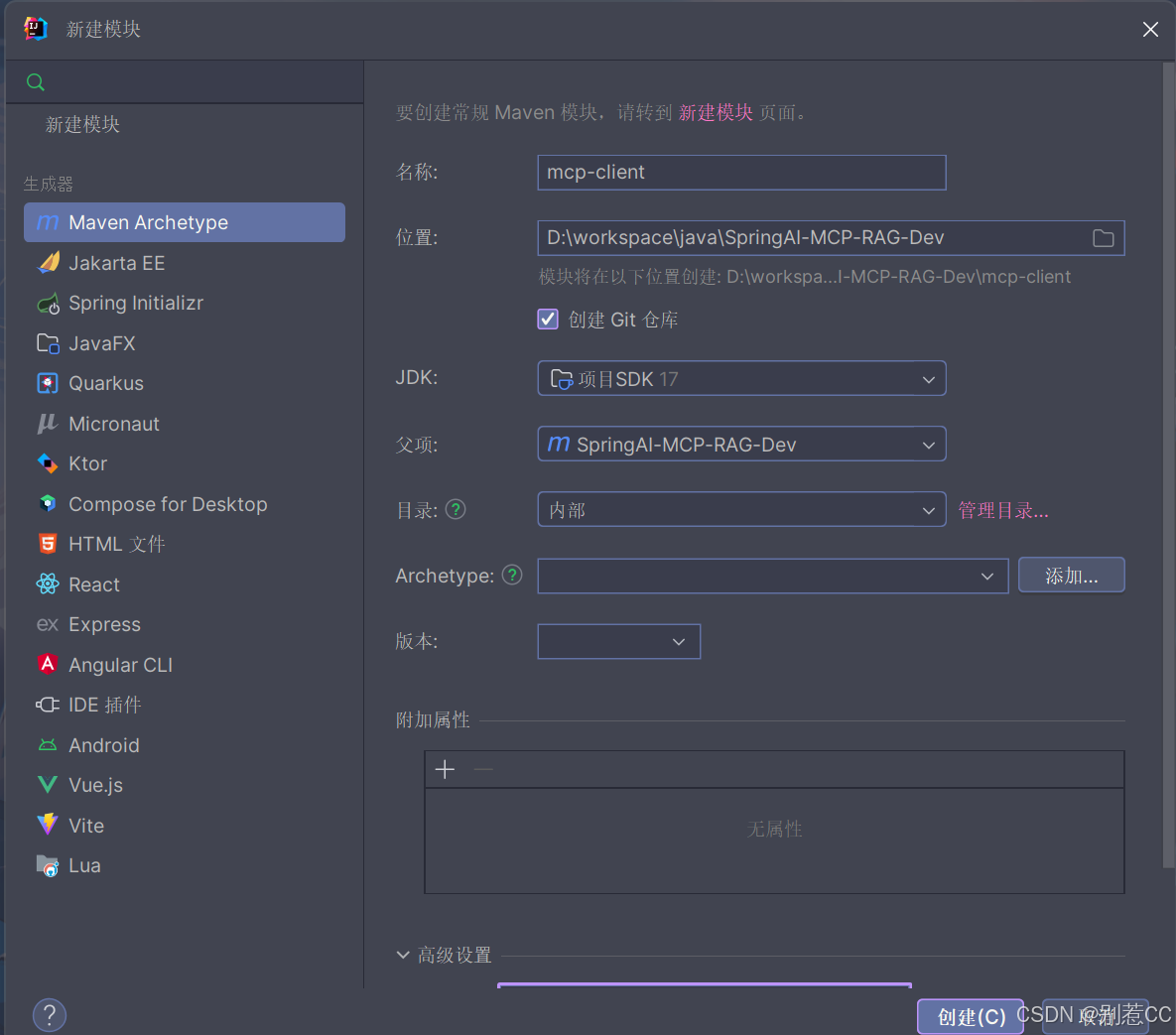Select the Quarkus label
The width and height of the screenshot is (1176, 1035).
tap(106, 383)
